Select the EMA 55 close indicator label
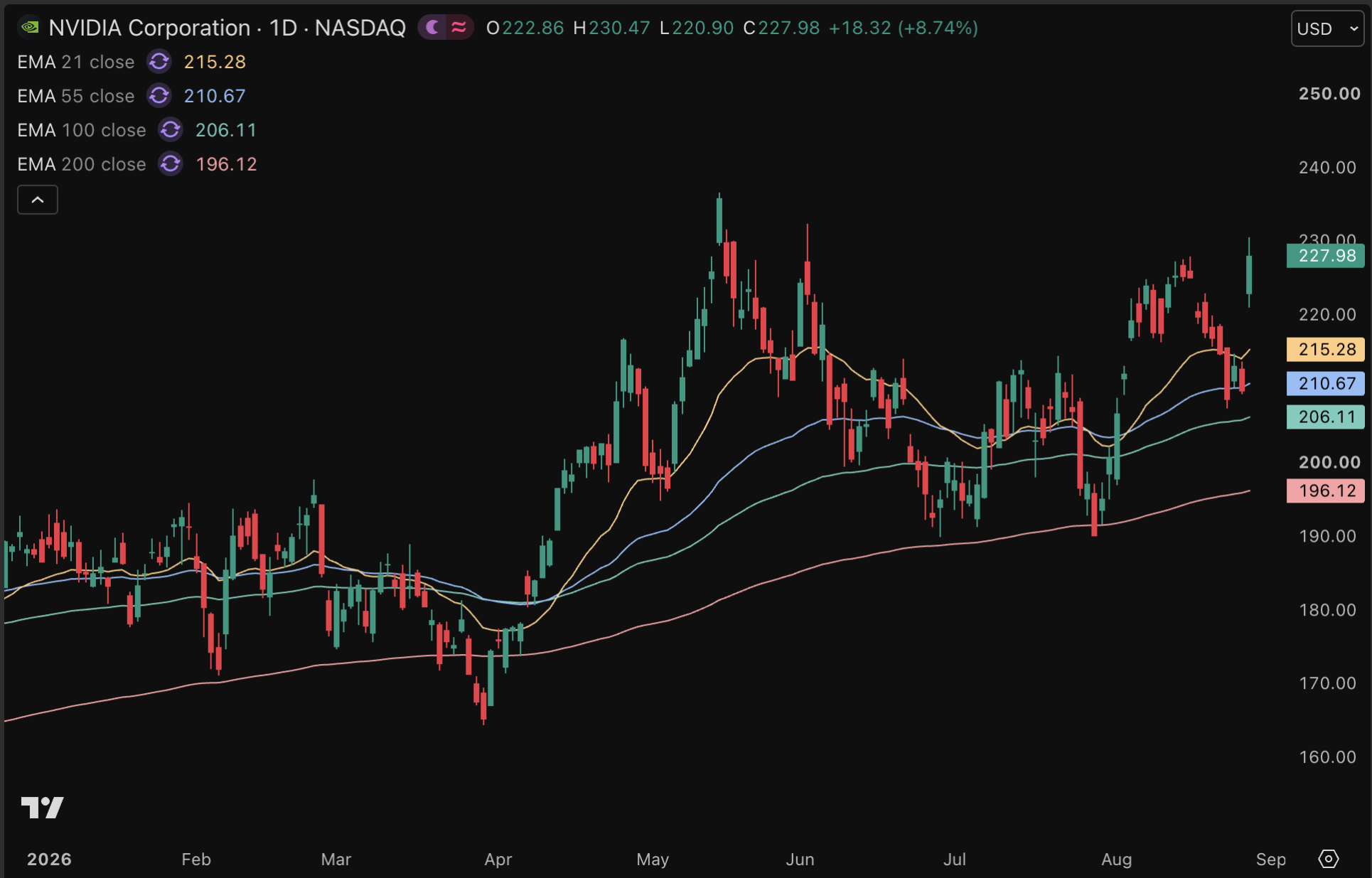This screenshot has height=878, width=1372. tap(76, 96)
